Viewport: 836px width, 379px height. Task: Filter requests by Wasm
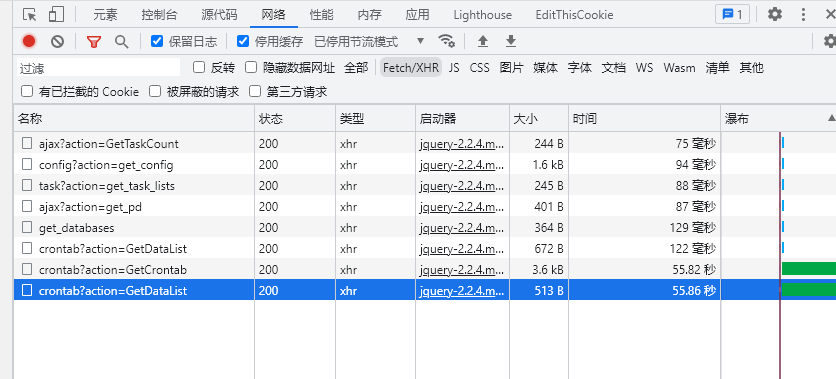coord(679,68)
